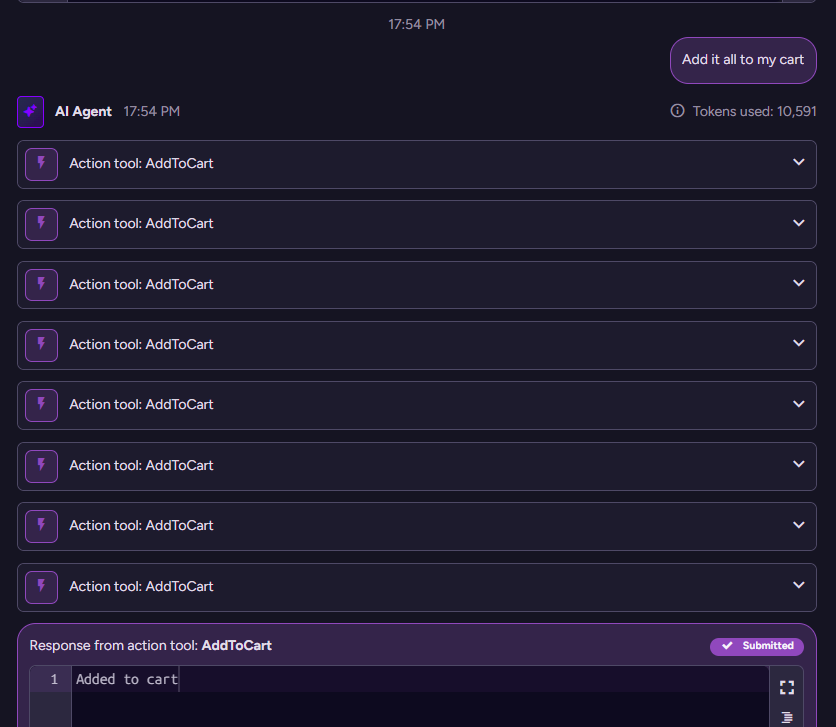Click lightning icon of first AddToCart action
This screenshot has height=727, width=836.
(41, 164)
